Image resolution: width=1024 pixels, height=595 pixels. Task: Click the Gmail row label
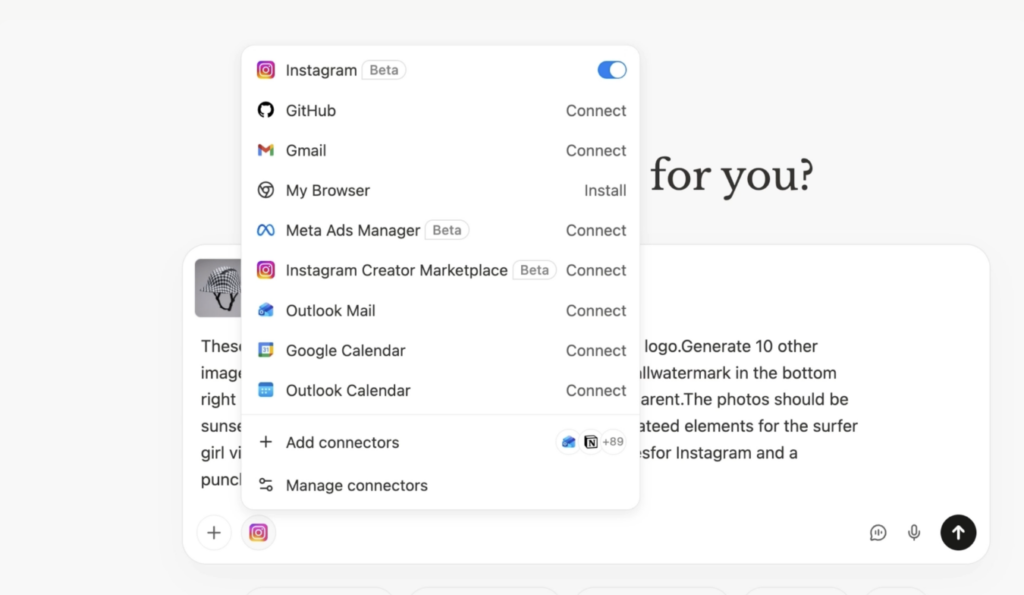(306, 150)
